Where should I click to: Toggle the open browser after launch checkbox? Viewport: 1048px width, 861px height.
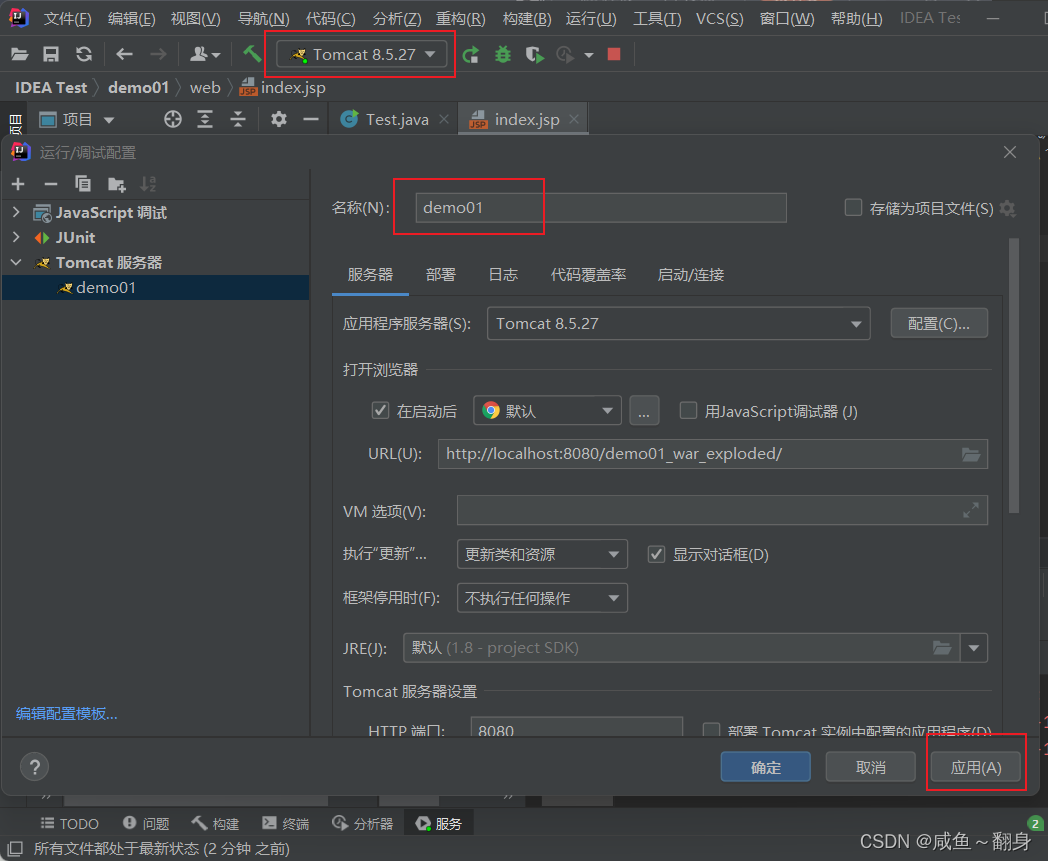tap(380, 410)
